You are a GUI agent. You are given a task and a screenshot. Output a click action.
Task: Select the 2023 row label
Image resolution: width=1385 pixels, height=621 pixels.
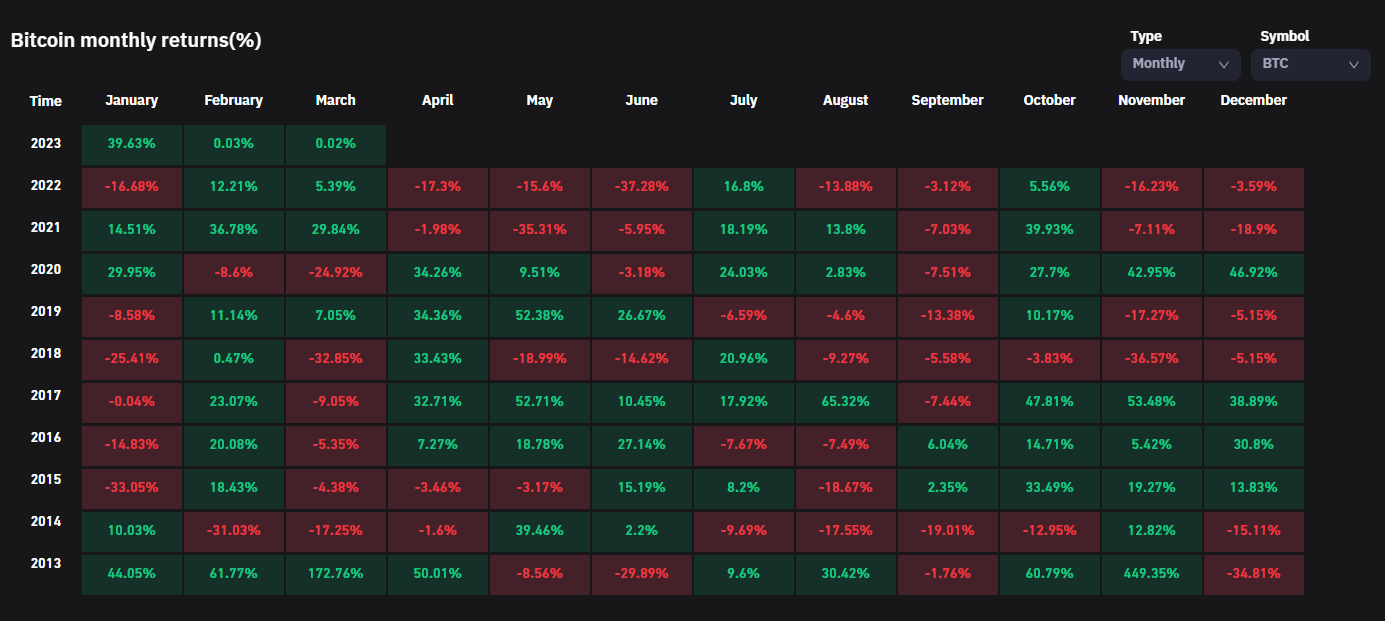[46, 143]
